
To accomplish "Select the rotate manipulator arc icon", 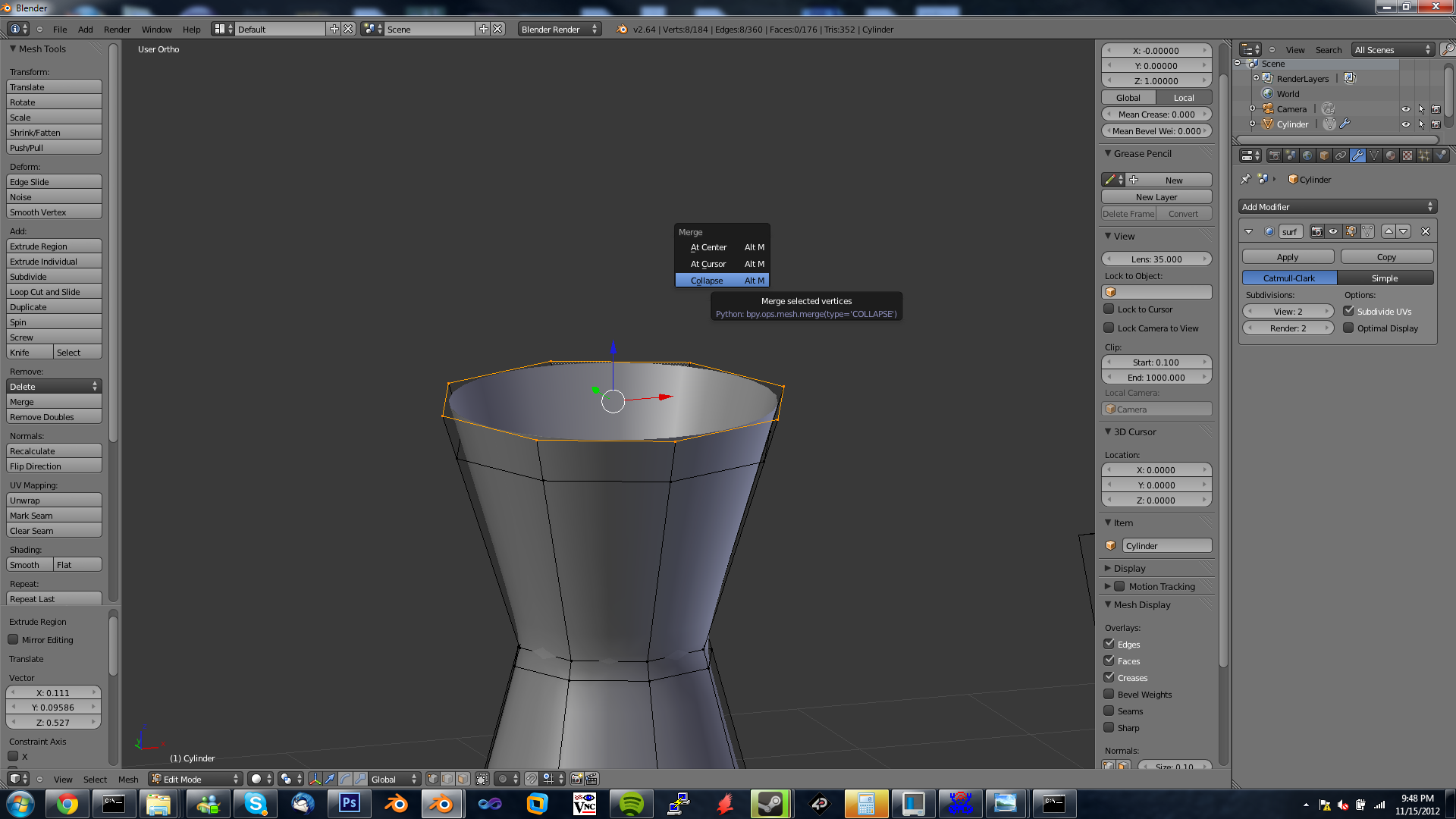I will (x=345, y=779).
